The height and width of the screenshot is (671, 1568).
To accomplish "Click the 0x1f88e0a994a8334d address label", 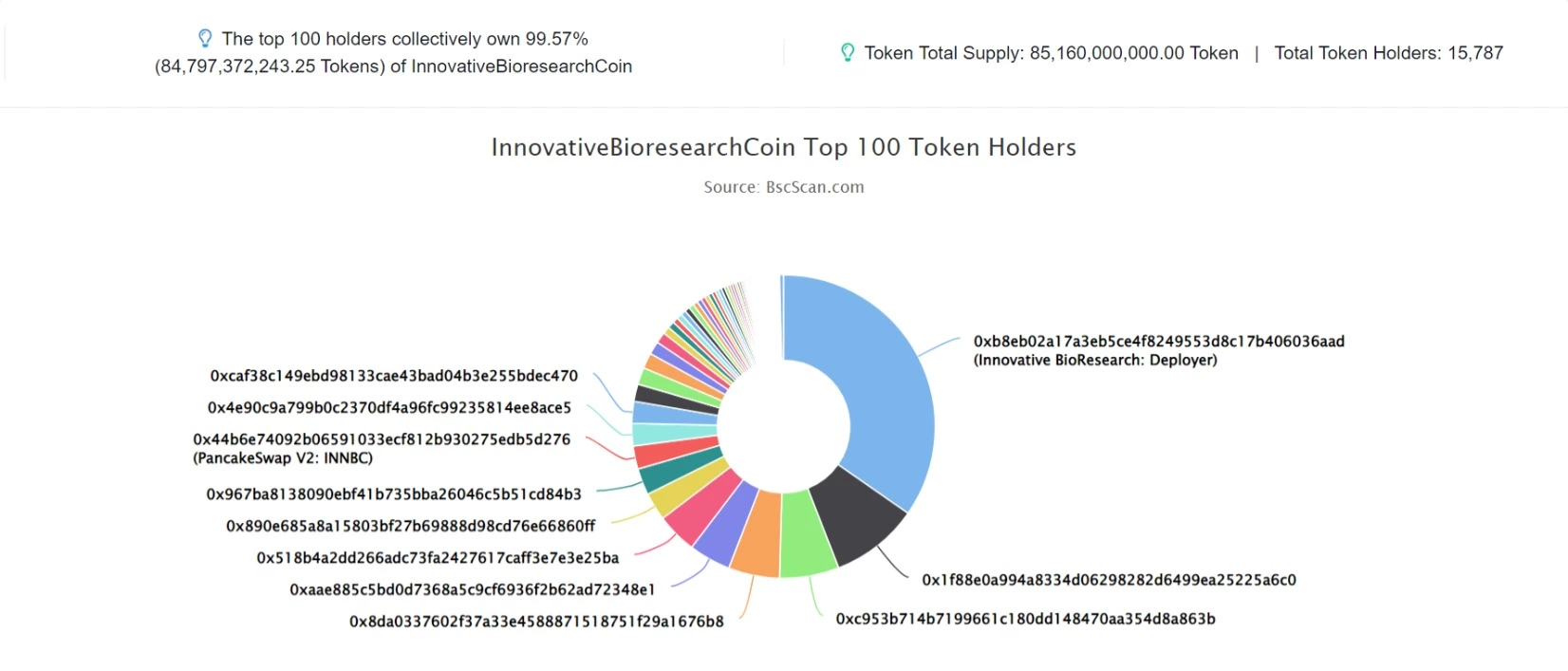I will point(1109,579).
